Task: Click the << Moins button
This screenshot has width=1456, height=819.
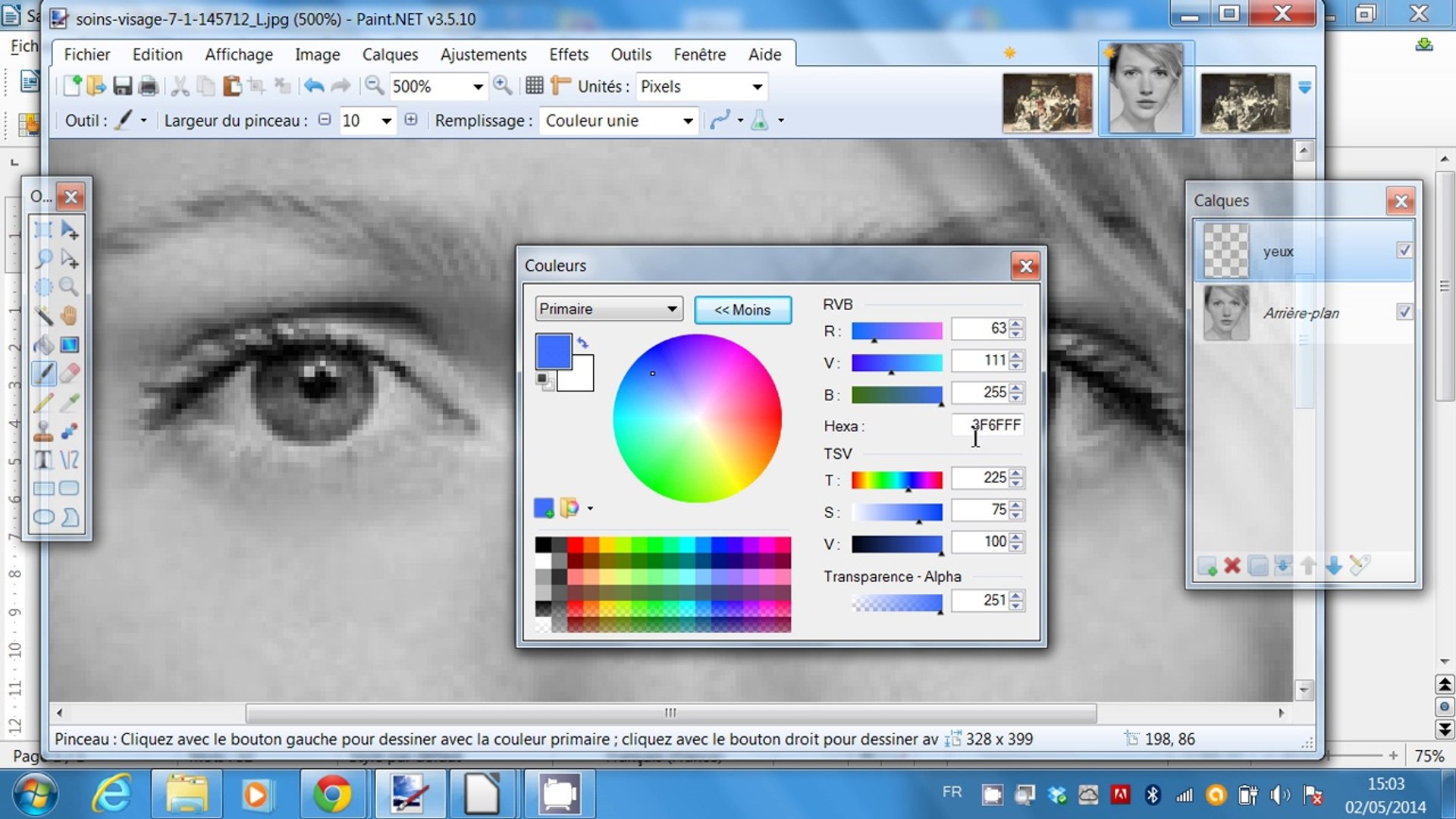Action: click(x=742, y=310)
